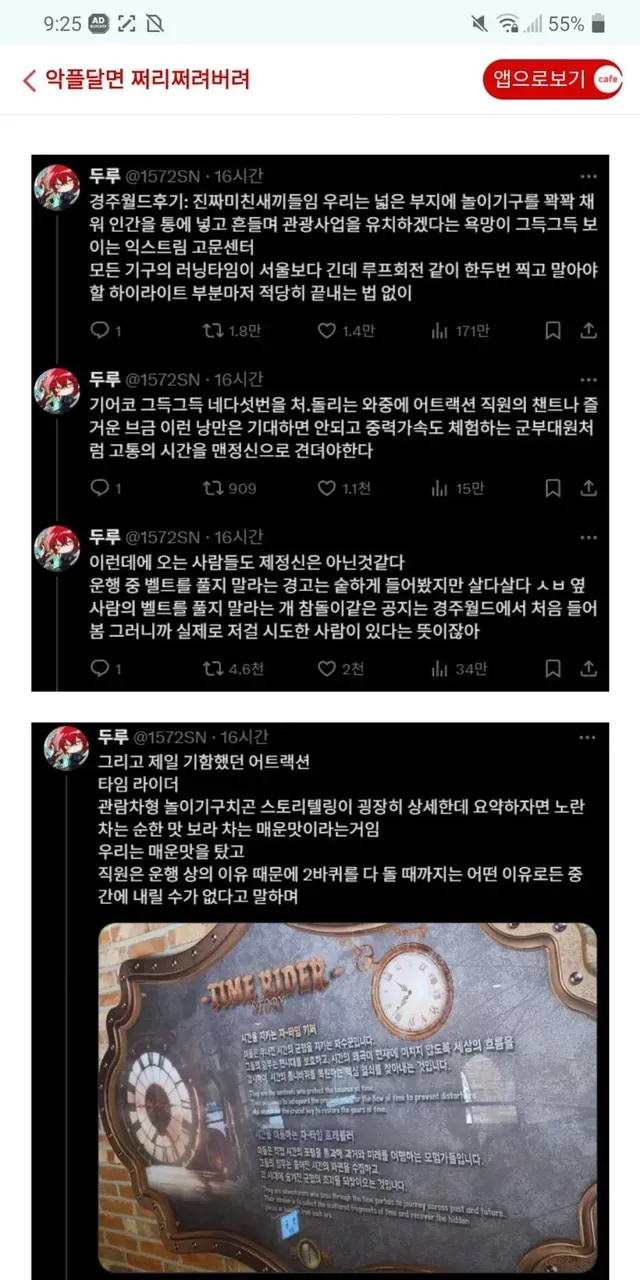Viewport: 640px width, 1280px height.
Task: Share the third tweet with 34만 views
Action: pos(589,669)
